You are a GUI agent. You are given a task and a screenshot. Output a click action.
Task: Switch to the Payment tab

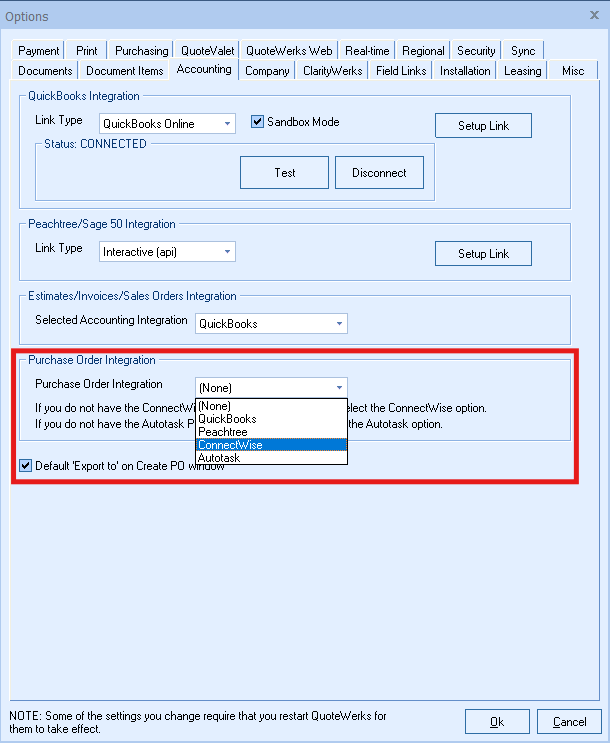point(39,51)
